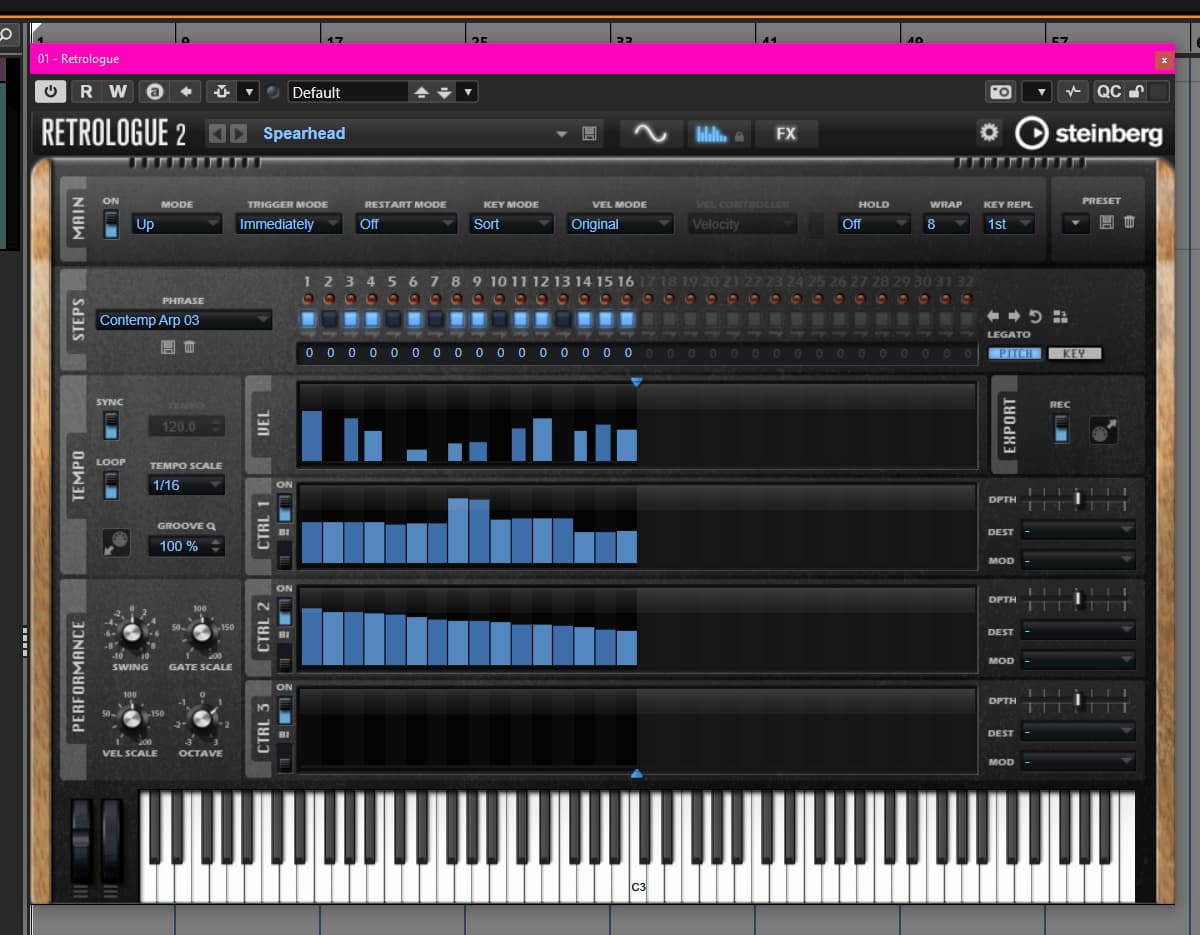Open the Trigger Mode Immediately dropdown
Image resolution: width=1200 pixels, height=935 pixels.
(x=289, y=224)
